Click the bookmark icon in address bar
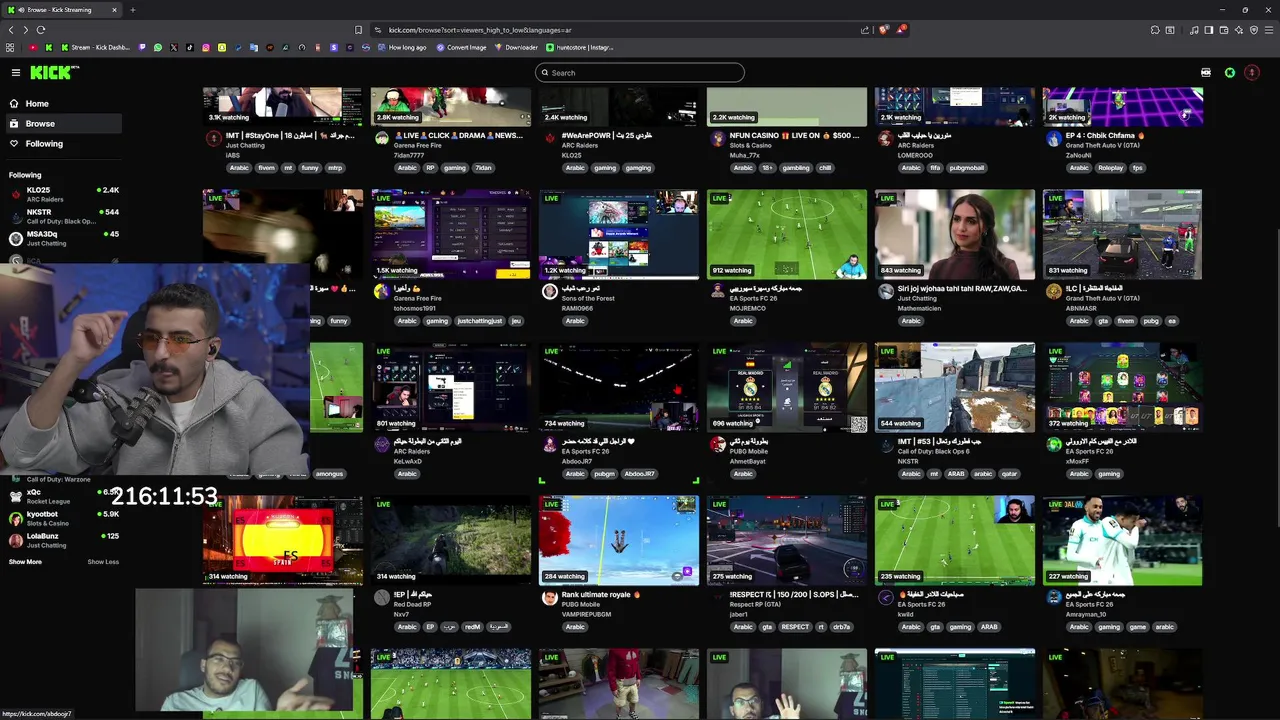 [x=358, y=30]
